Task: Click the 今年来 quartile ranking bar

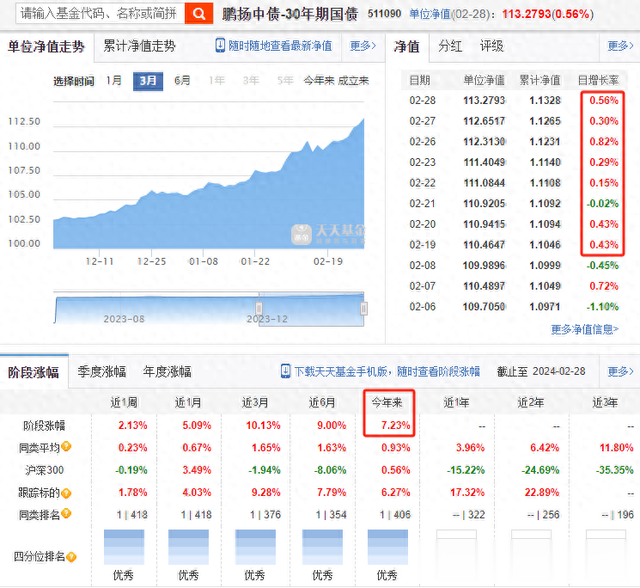Action: pos(388,547)
